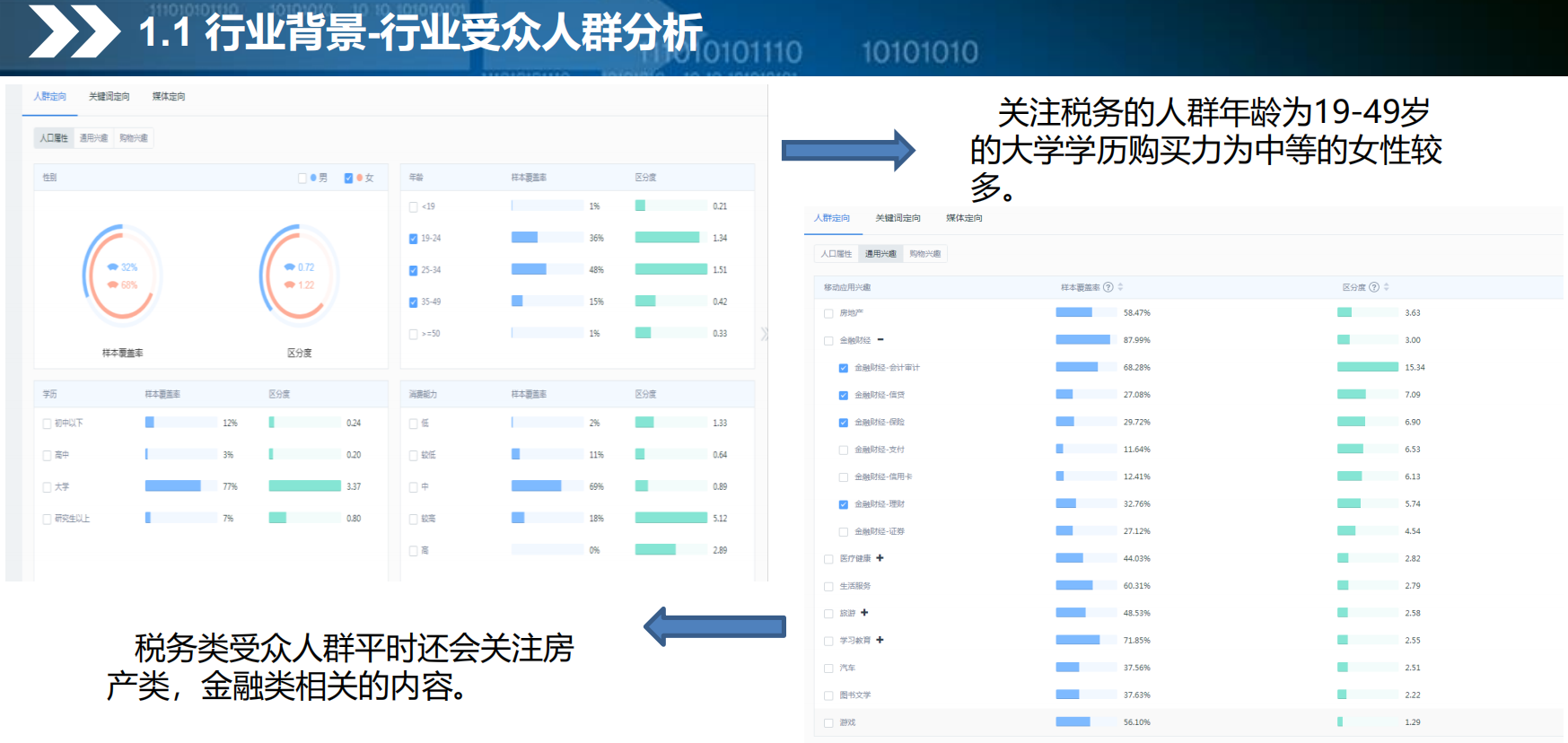Expand the 医疗健康 category
Image resolution: width=1568 pixels, height=743 pixels.
(x=880, y=558)
